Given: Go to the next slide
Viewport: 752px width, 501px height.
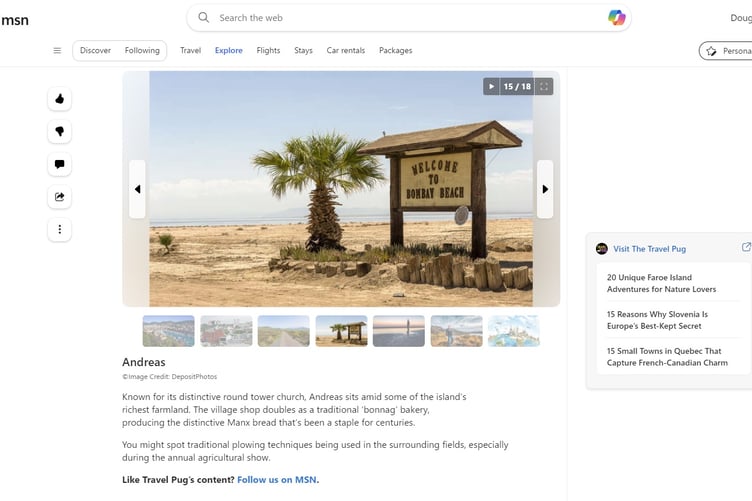Looking at the screenshot, I should [545, 189].
